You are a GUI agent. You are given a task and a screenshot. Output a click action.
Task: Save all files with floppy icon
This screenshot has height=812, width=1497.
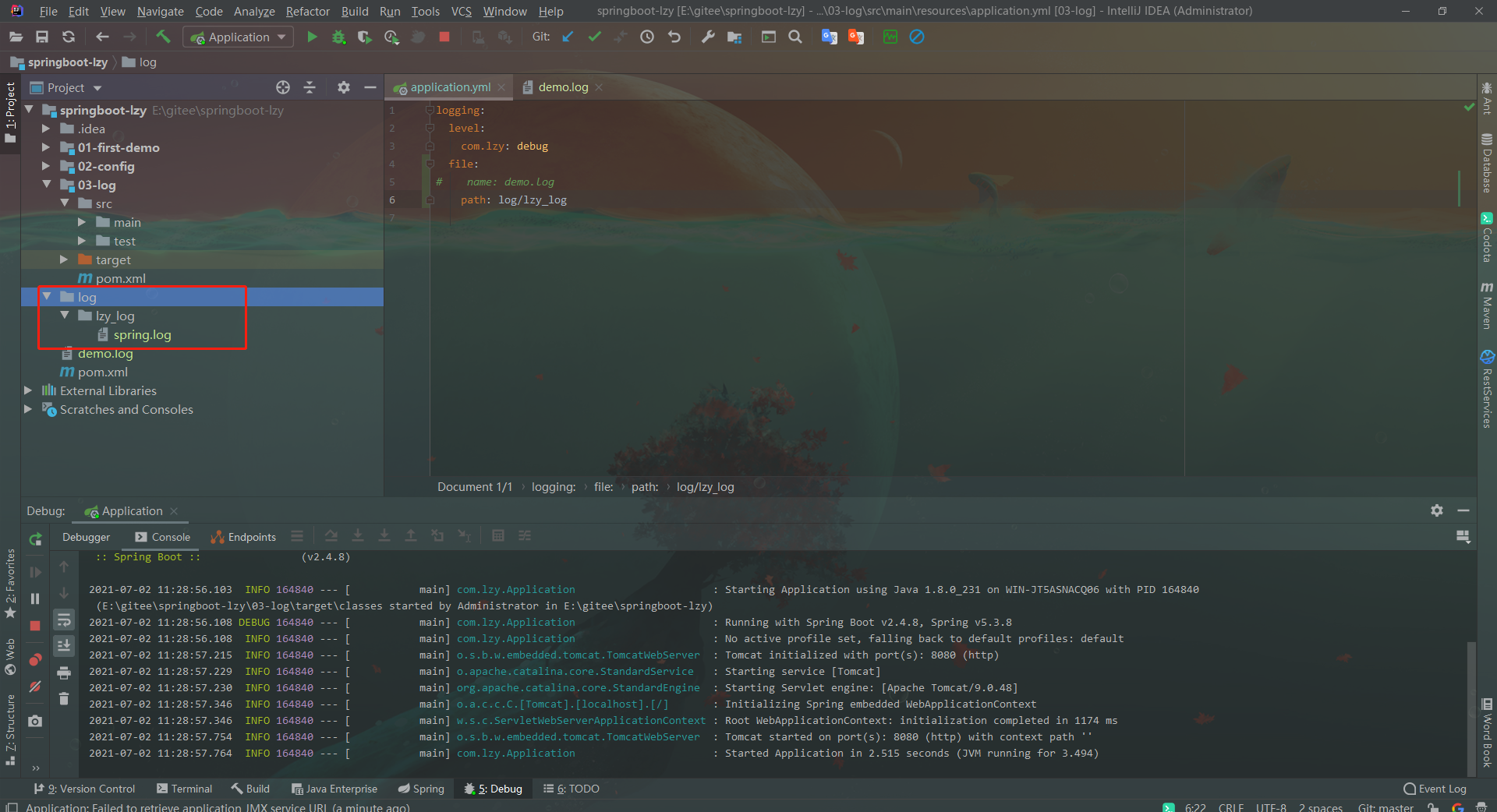tap(42, 37)
